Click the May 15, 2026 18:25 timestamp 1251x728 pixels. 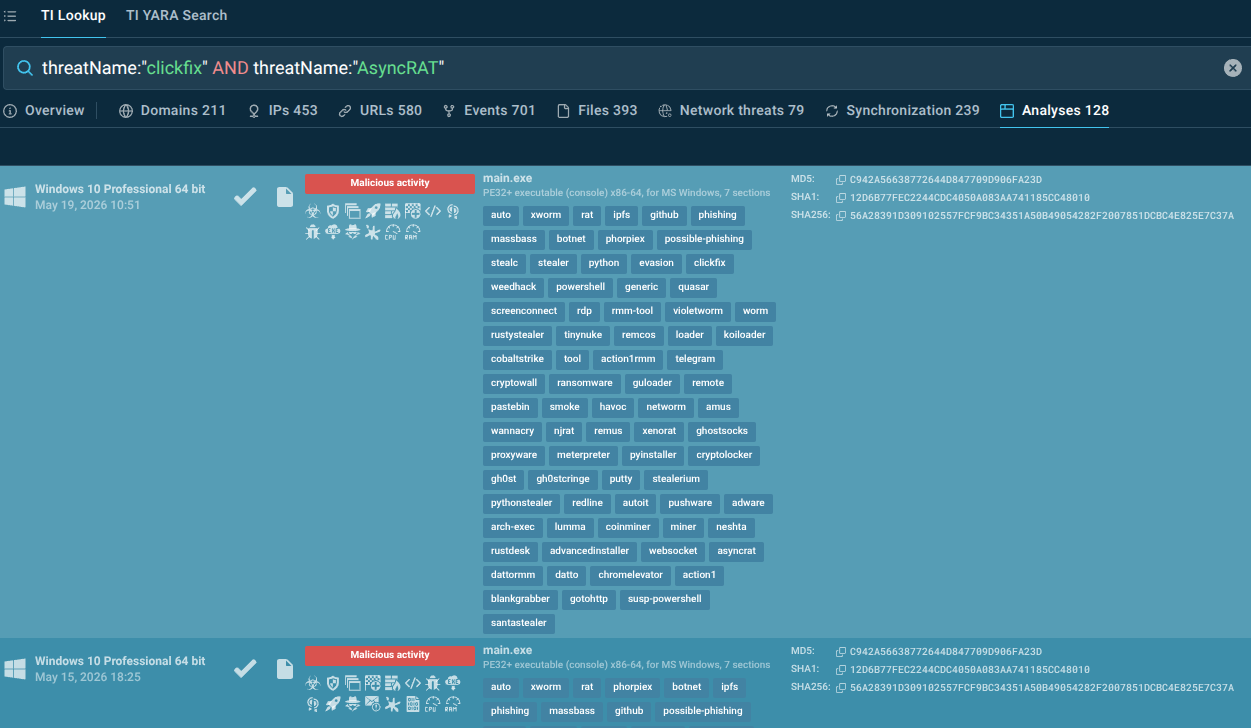tap(88, 677)
